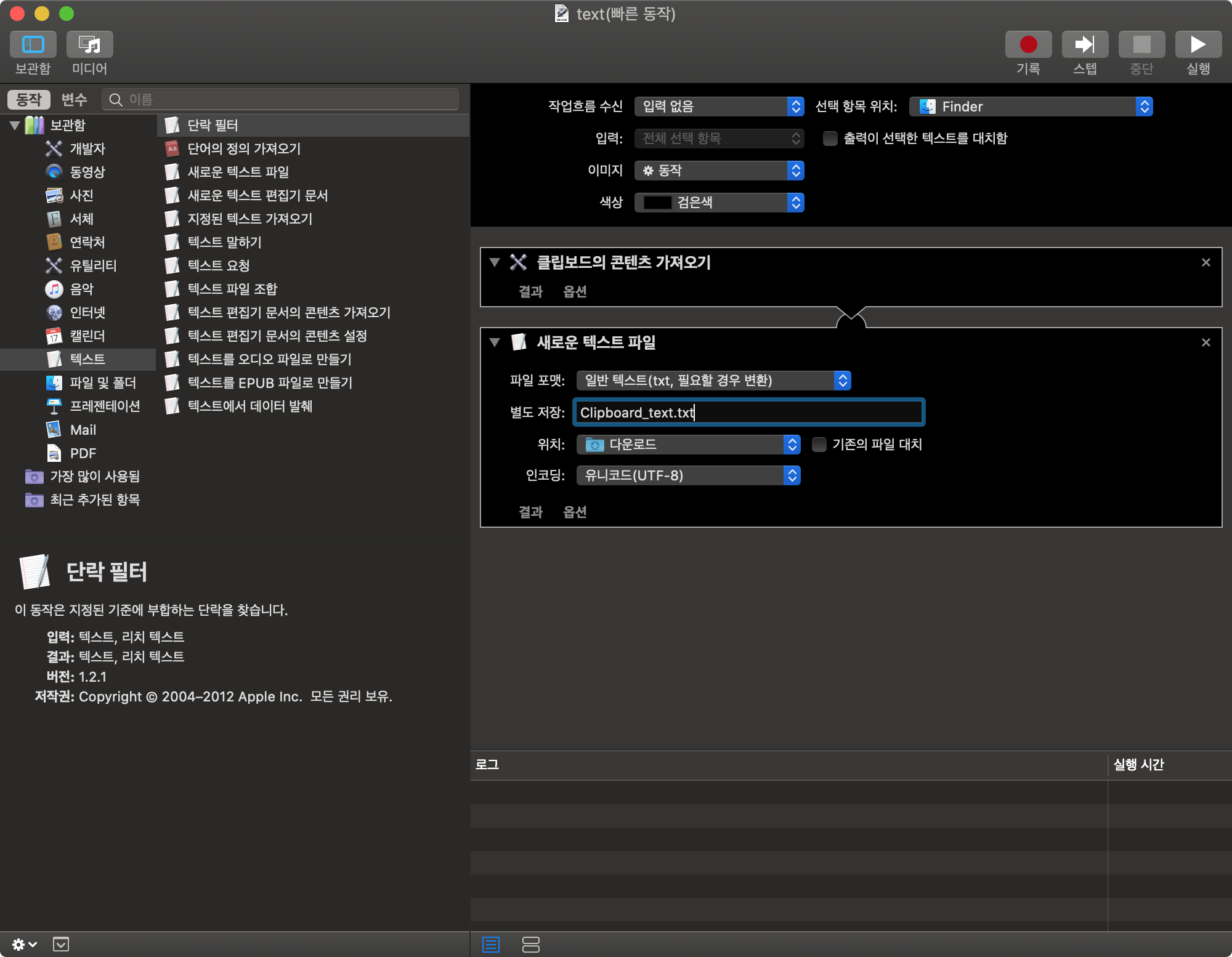Open the 파일 포맷 dropdown
Viewport: 1232px width, 957px height.
(713, 381)
